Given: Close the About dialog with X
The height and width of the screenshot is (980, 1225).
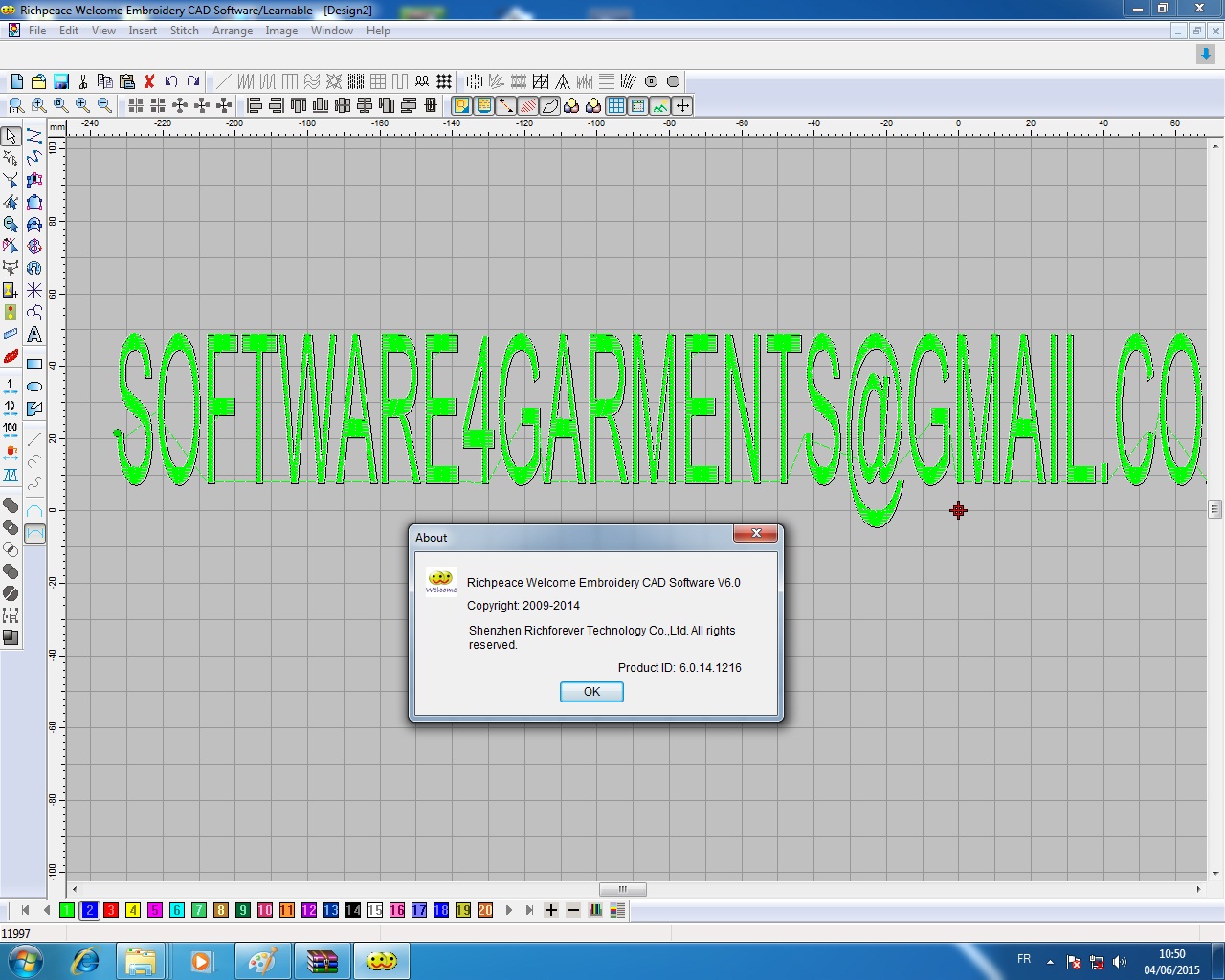Looking at the screenshot, I should pos(755,533).
